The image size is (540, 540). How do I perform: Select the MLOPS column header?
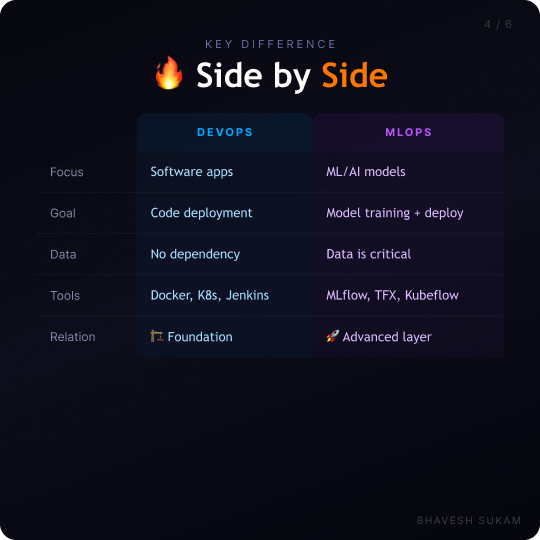coord(408,132)
